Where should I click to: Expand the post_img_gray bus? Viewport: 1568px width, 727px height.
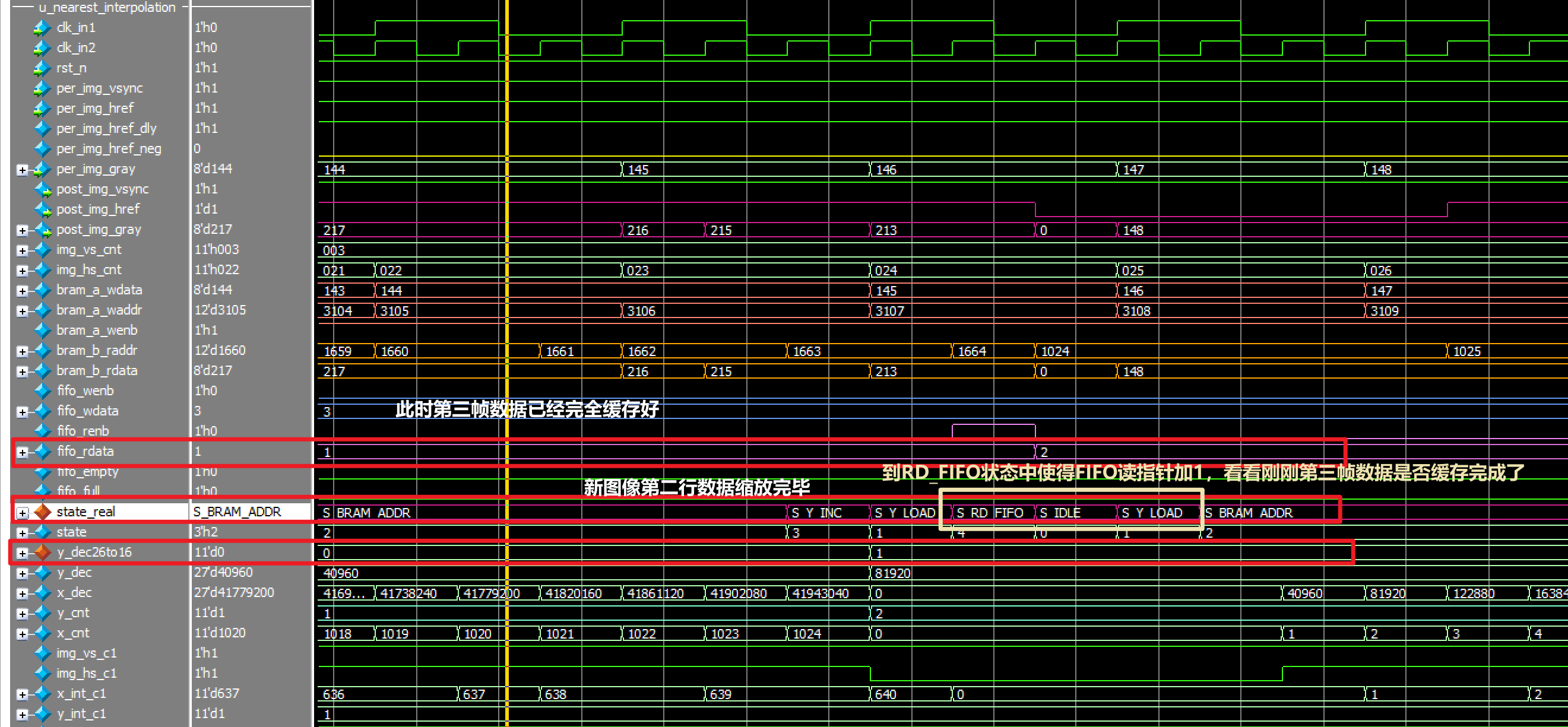pos(23,230)
